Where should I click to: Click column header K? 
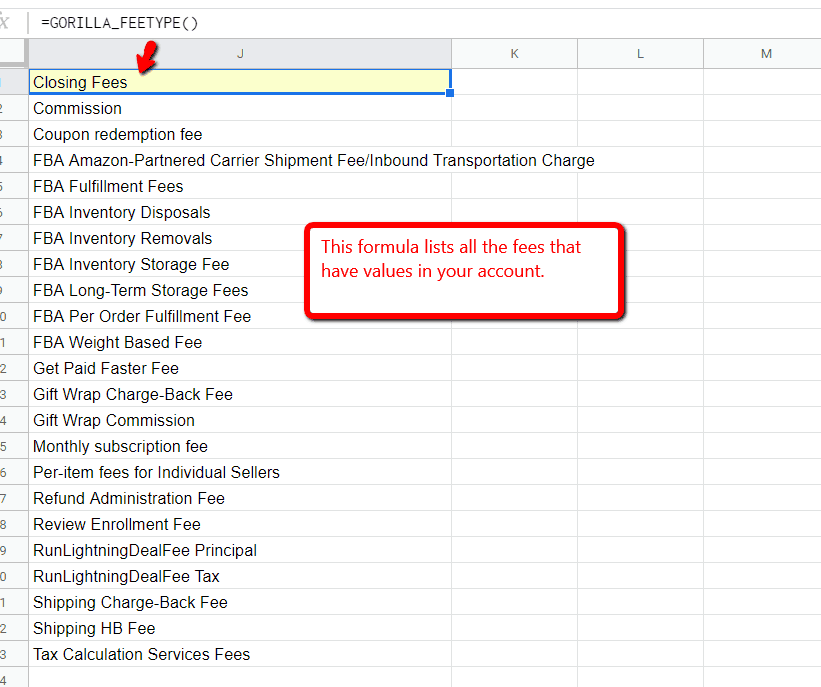tap(514, 53)
